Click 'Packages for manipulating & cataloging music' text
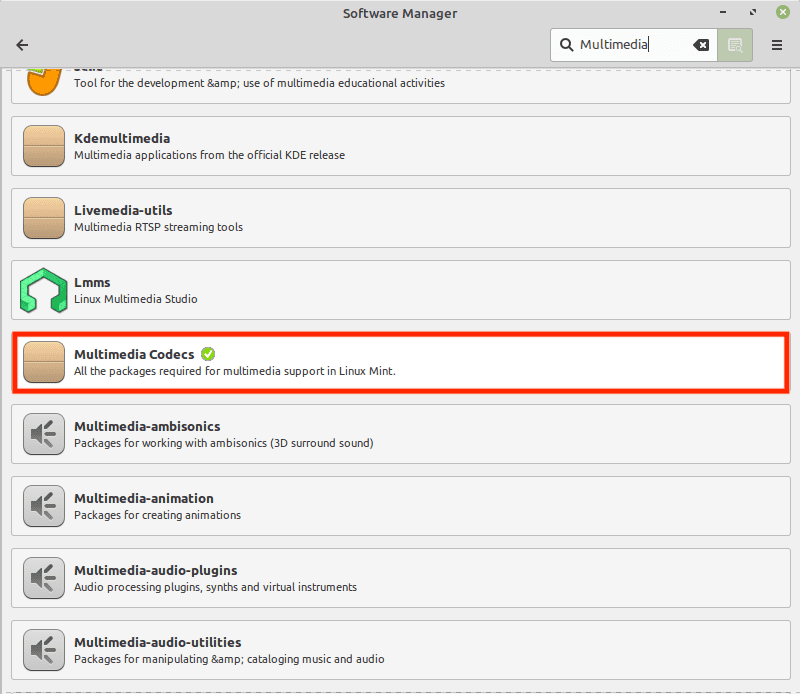Viewport: 800px width, 694px height. pos(229,659)
